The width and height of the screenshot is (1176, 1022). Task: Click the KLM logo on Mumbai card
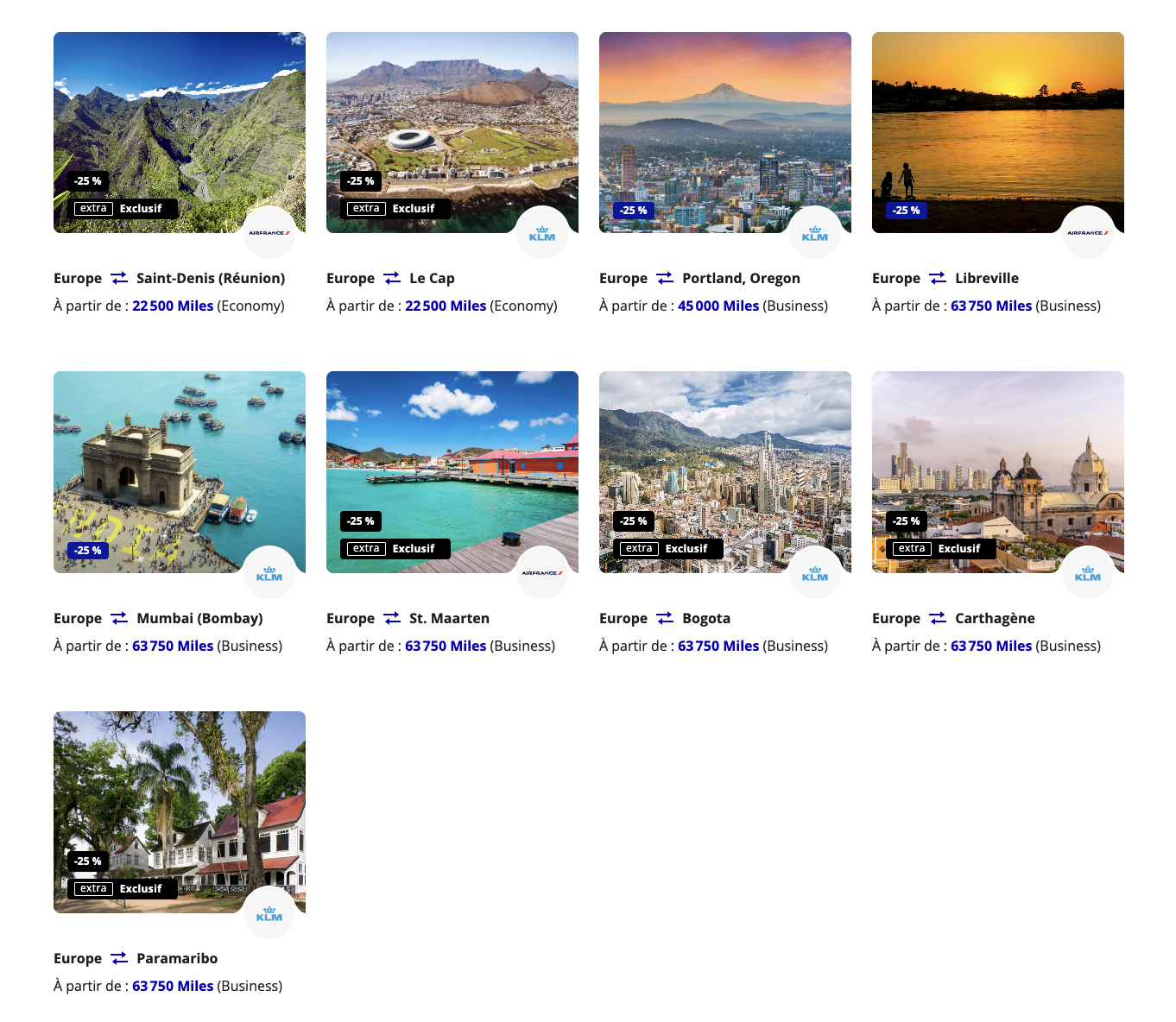pyautogui.click(x=269, y=573)
